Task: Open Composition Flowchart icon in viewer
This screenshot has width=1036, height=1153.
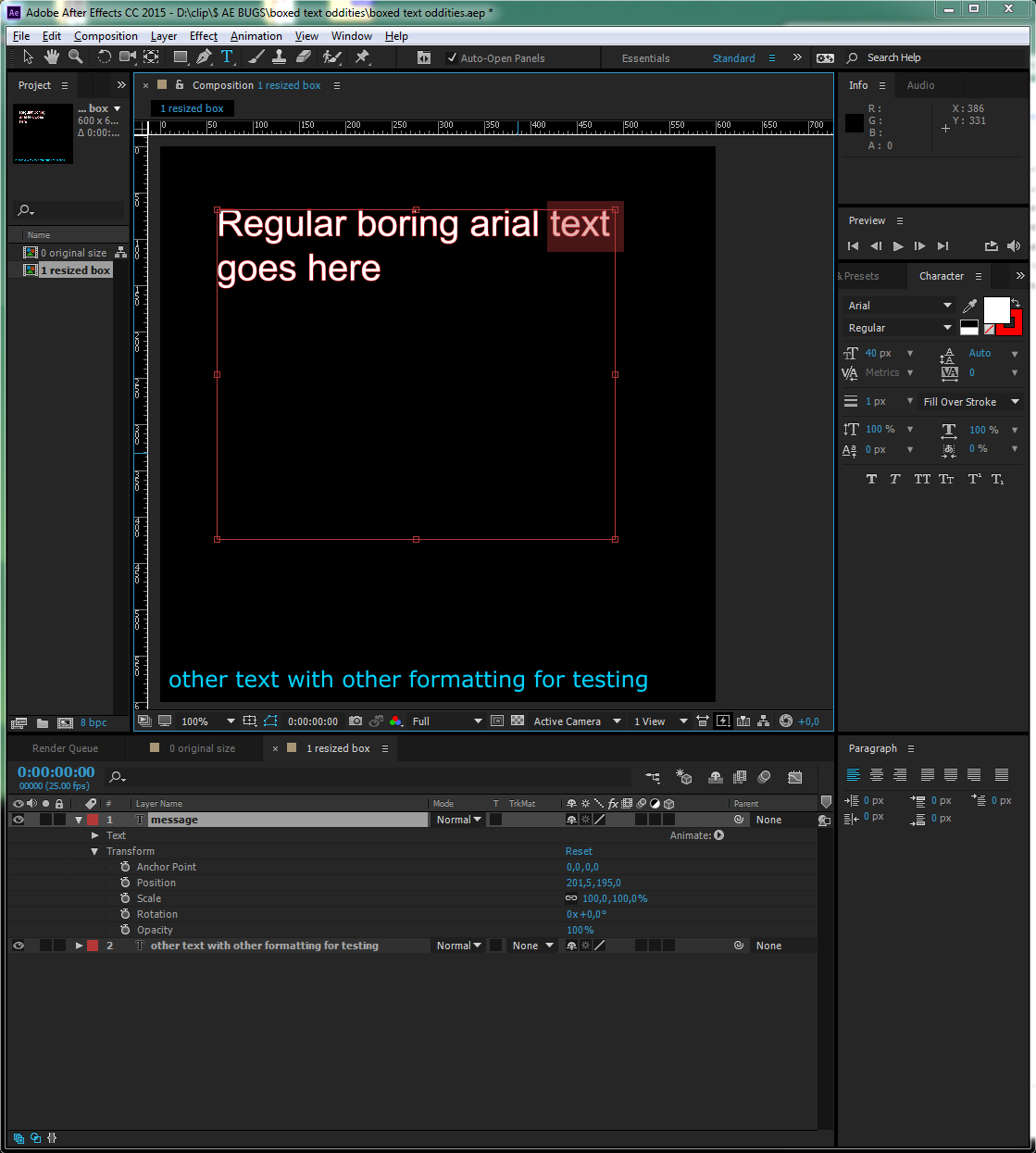Action: click(x=764, y=721)
